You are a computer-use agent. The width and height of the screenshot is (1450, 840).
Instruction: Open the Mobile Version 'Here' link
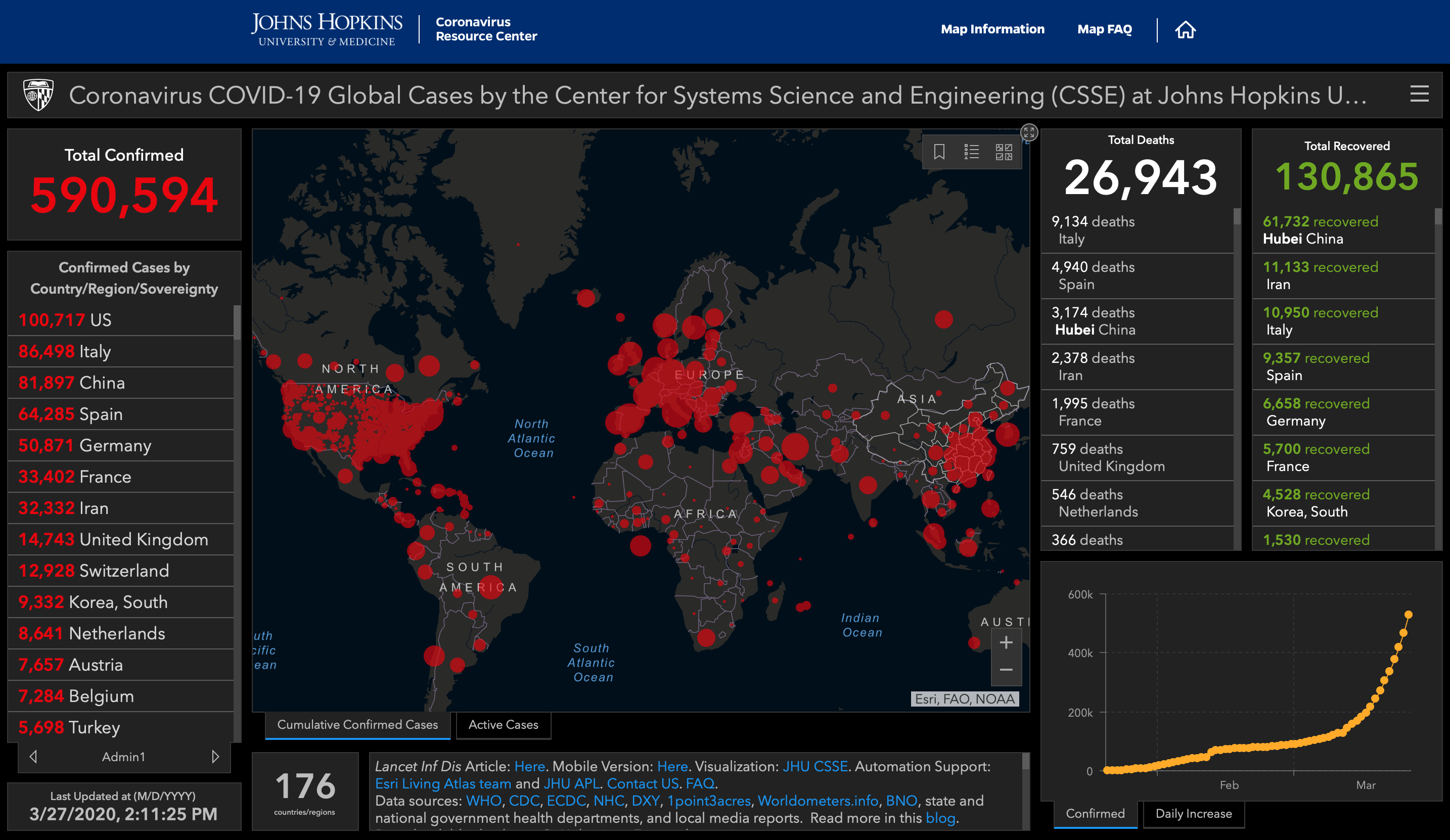pyautogui.click(x=672, y=766)
